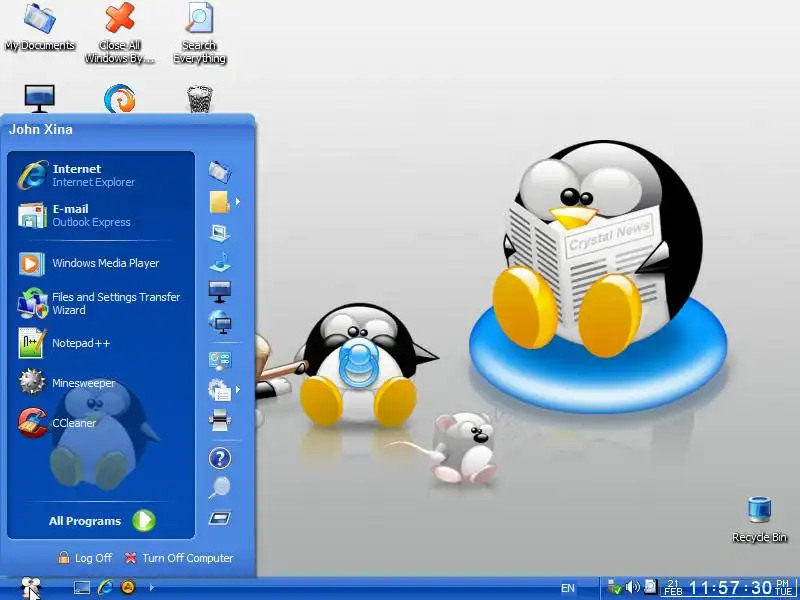Image resolution: width=800 pixels, height=600 pixels.
Task: Open Help and Support question mark icon
Action: click(220, 458)
